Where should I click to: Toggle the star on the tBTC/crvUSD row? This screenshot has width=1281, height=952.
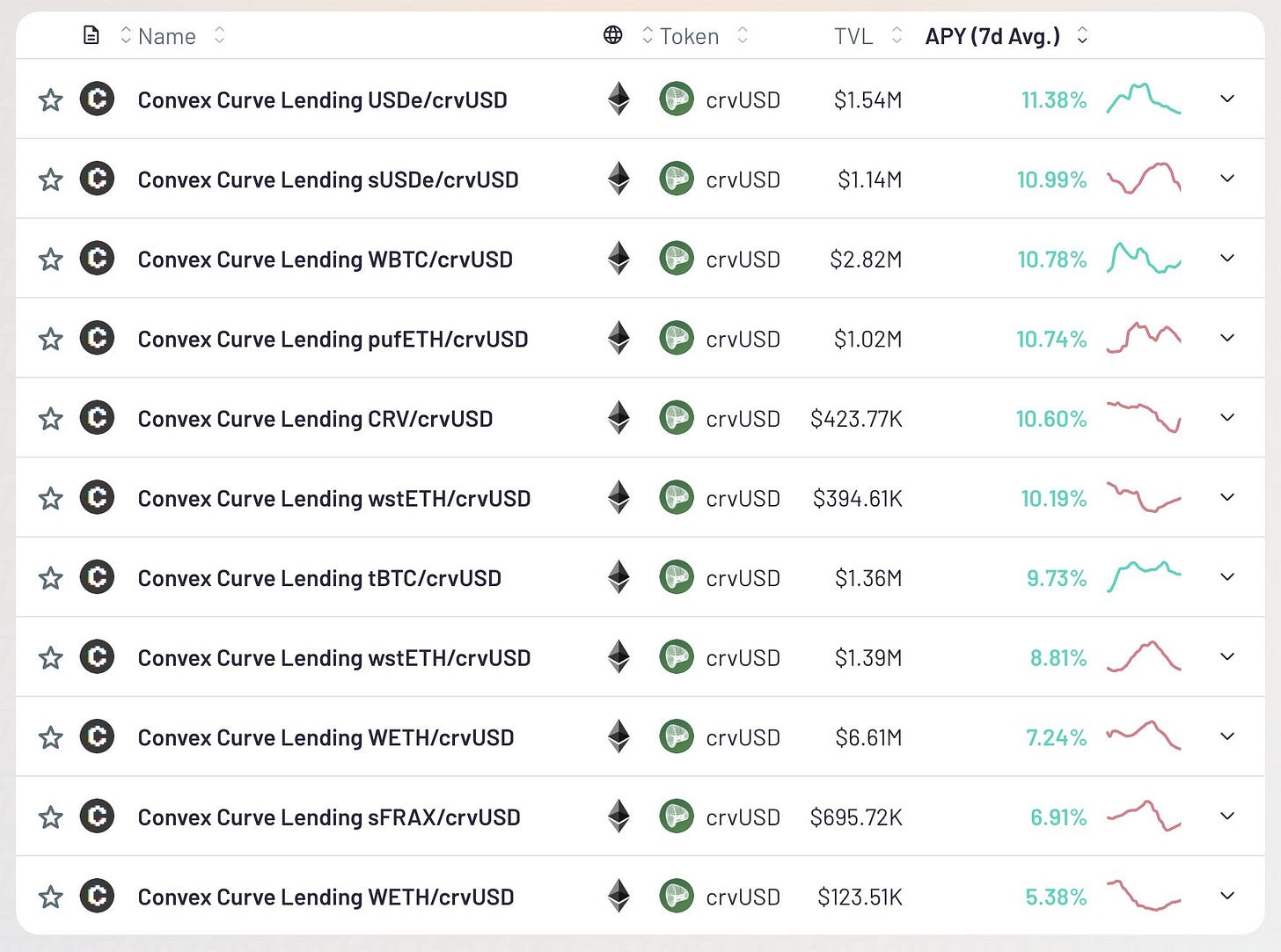tap(51, 578)
